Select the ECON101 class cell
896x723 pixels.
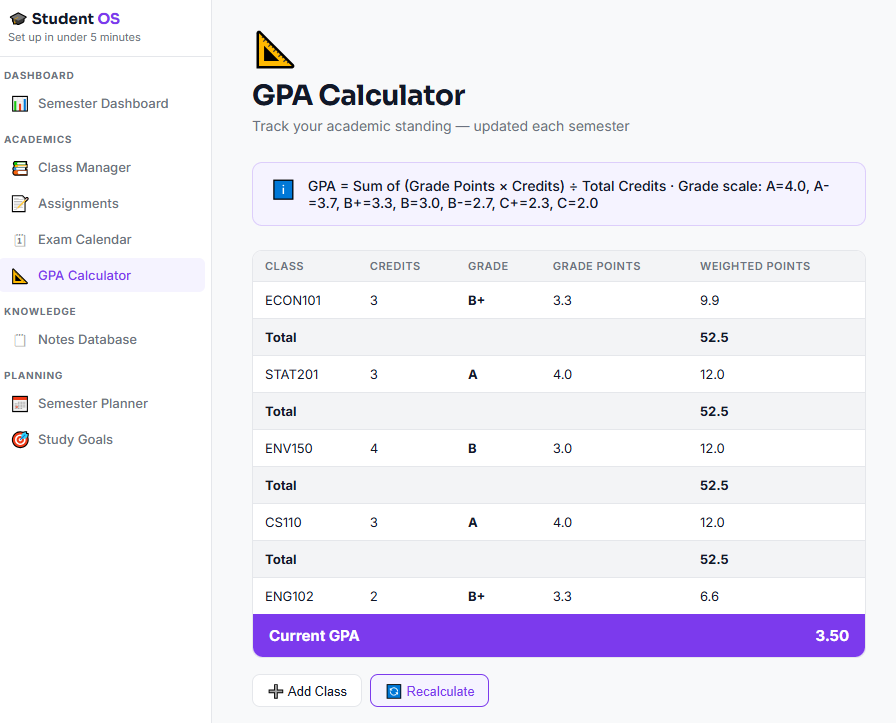[293, 301]
